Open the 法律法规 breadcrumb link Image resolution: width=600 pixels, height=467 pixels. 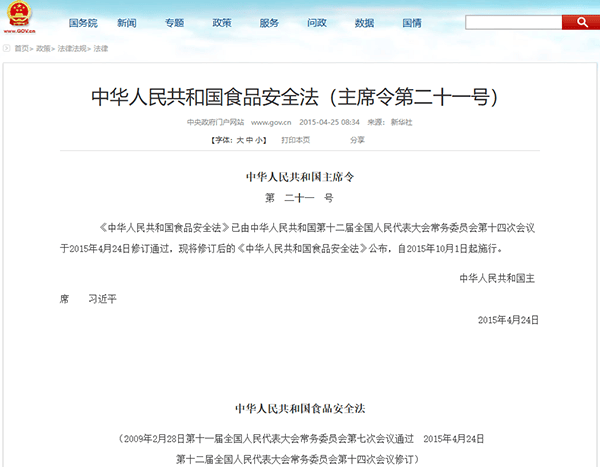click(71, 47)
